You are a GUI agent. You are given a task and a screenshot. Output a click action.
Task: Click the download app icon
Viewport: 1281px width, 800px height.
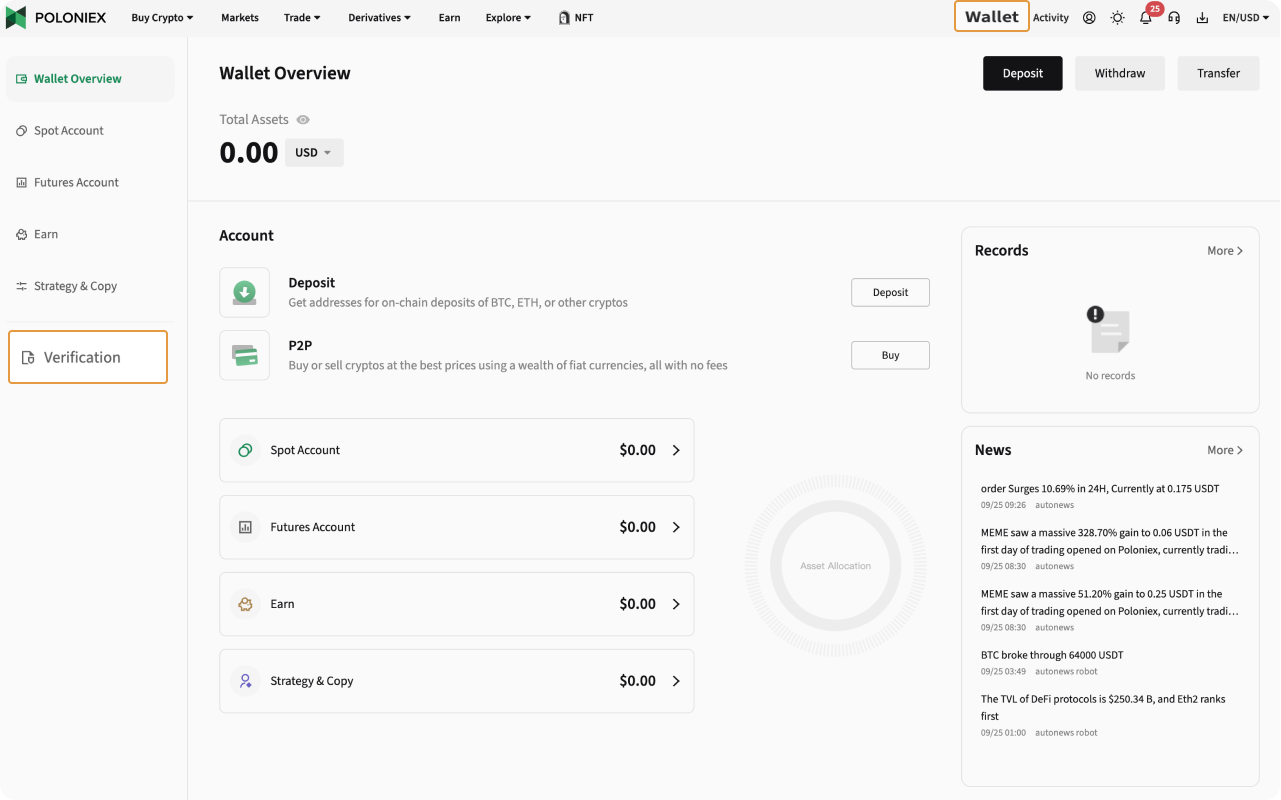[x=1202, y=17]
